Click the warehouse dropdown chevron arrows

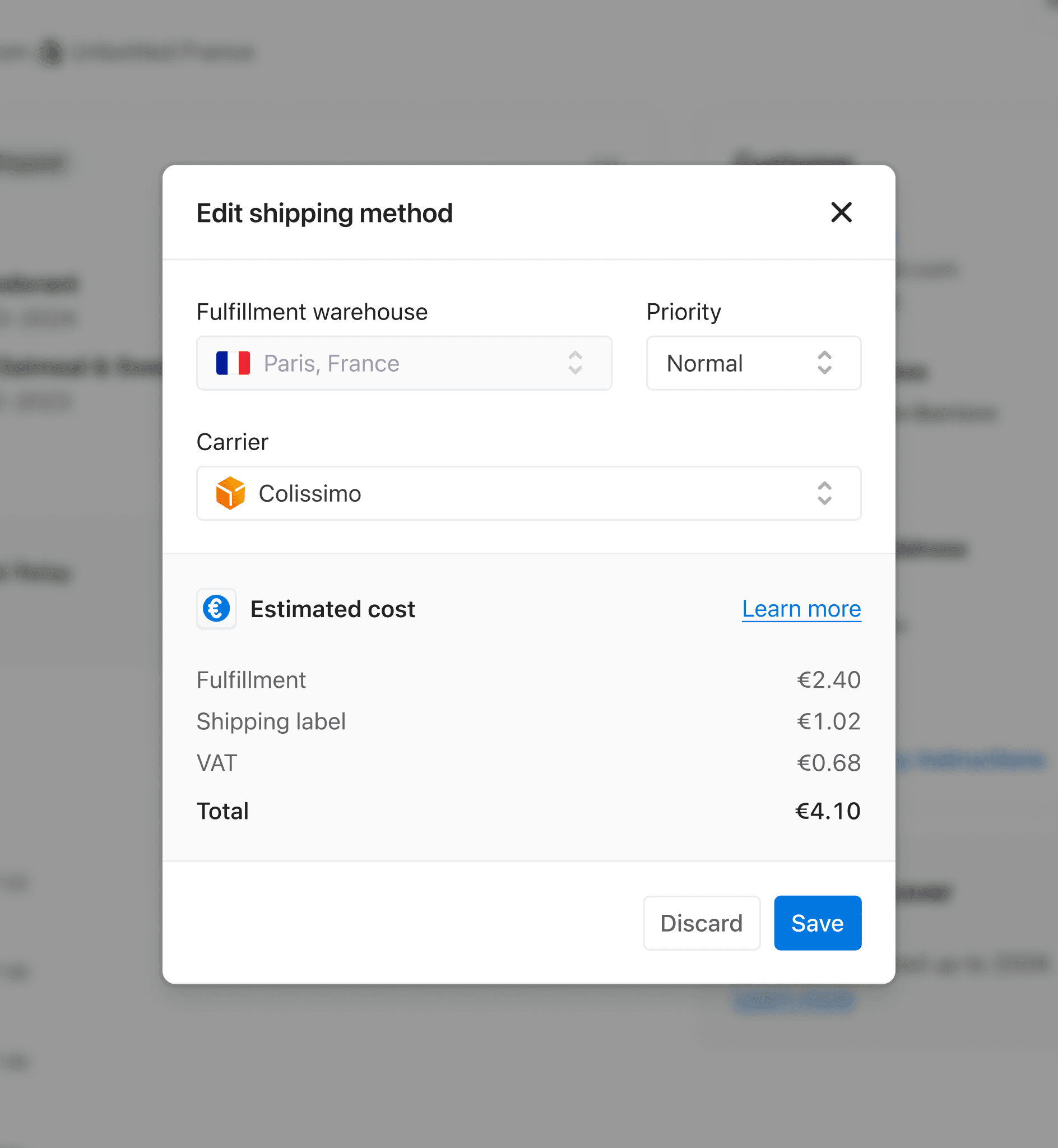point(576,363)
